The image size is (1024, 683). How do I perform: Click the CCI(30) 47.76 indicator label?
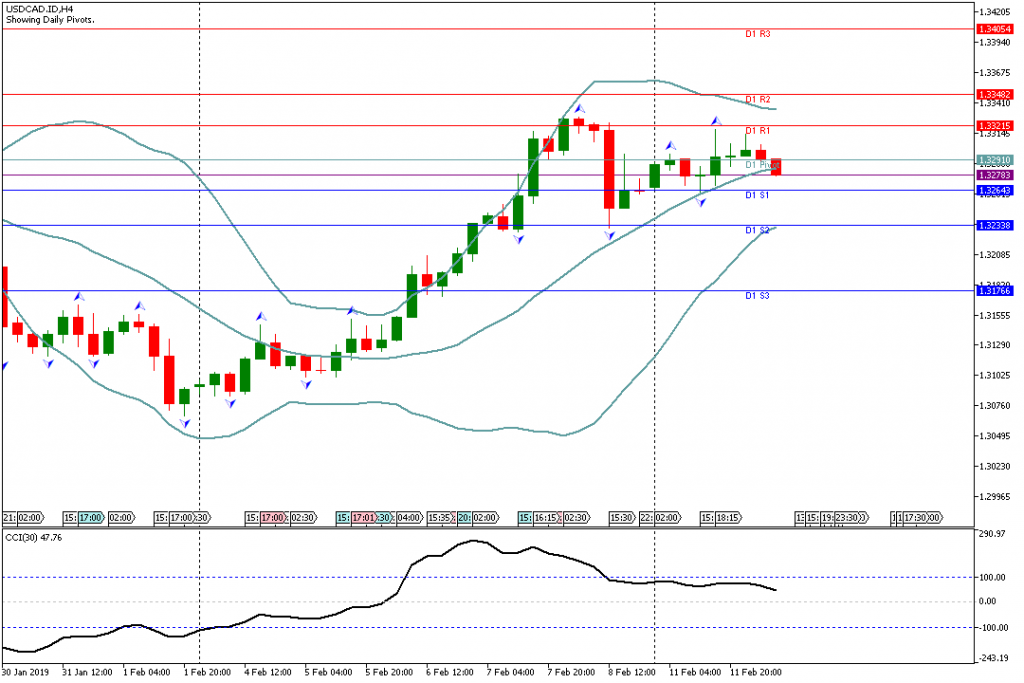pyautogui.click(x=34, y=537)
